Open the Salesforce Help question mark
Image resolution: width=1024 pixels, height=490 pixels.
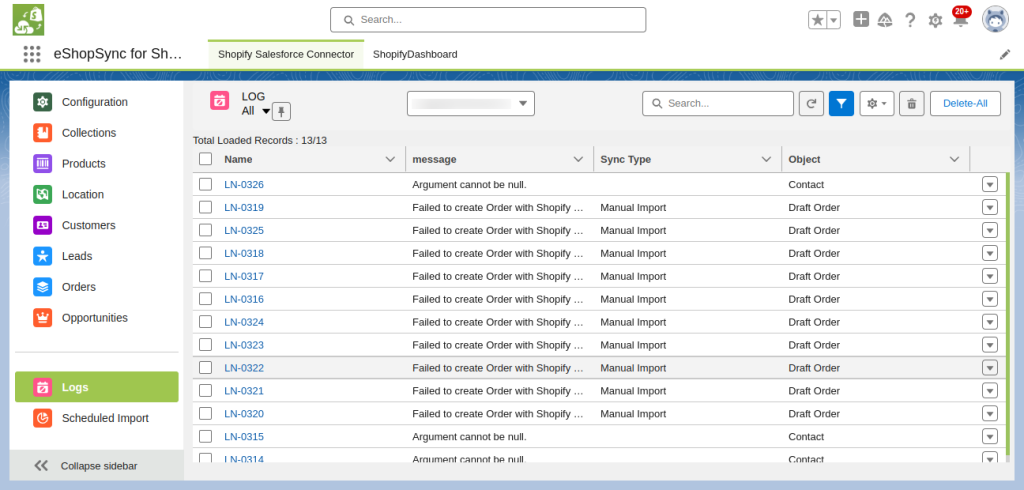(x=910, y=20)
